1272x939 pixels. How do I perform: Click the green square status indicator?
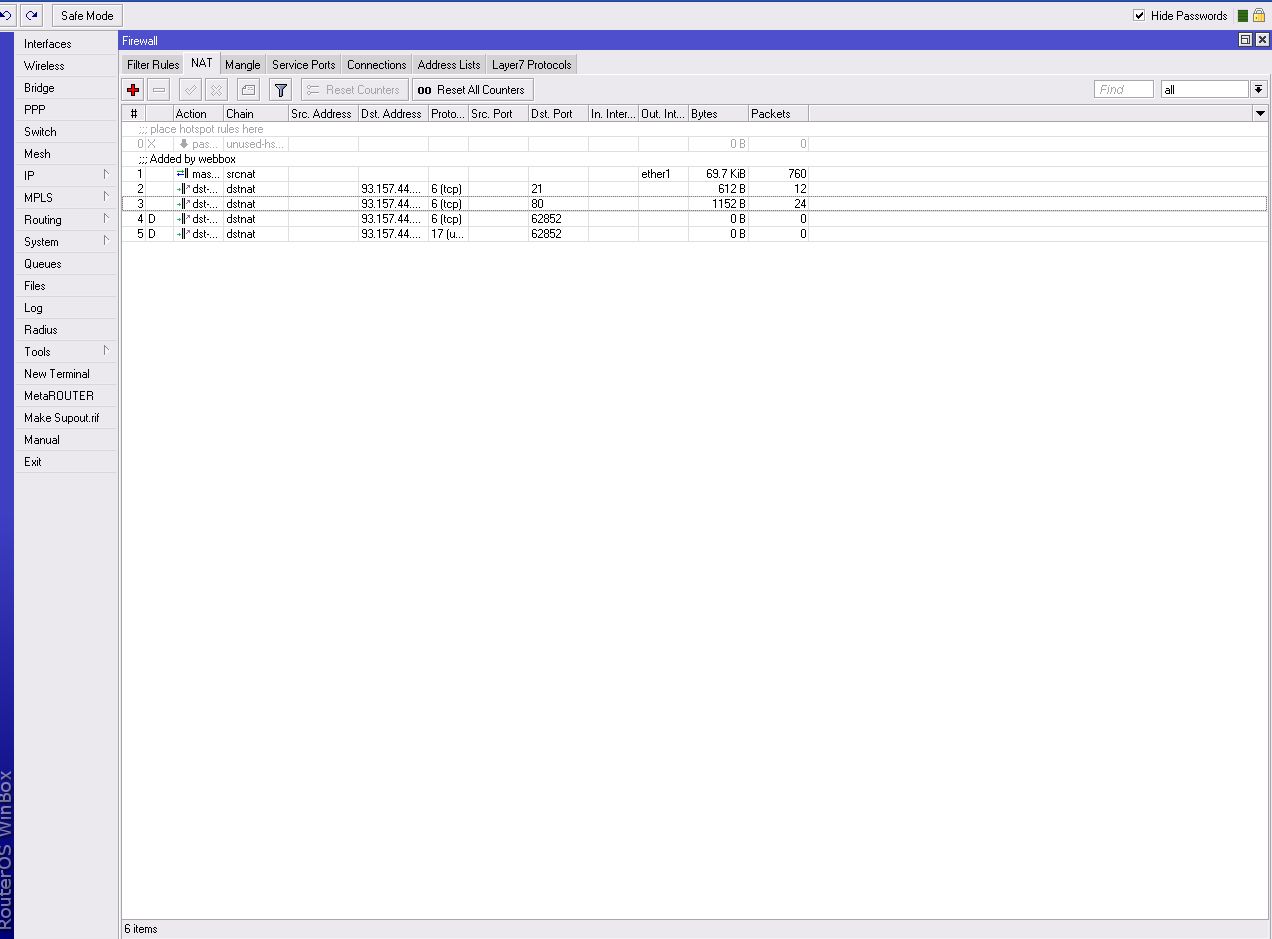pos(1243,16)
